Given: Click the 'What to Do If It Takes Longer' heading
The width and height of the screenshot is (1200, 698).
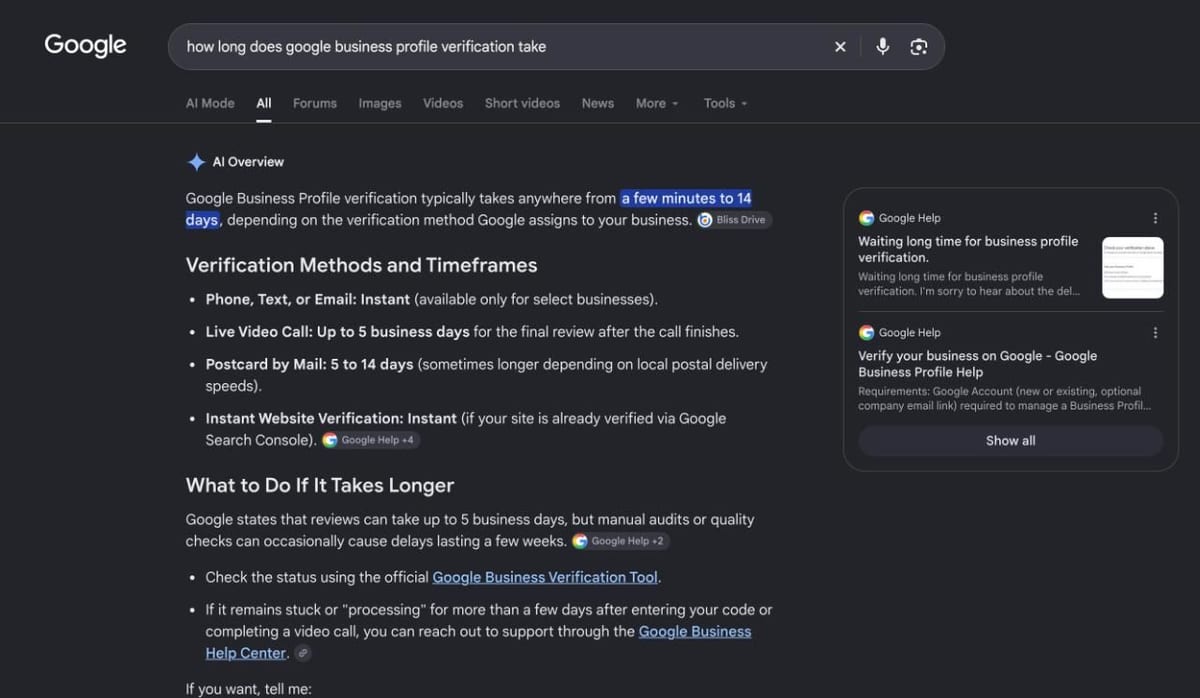Looking at the screenshot, I should pos(320,486).
